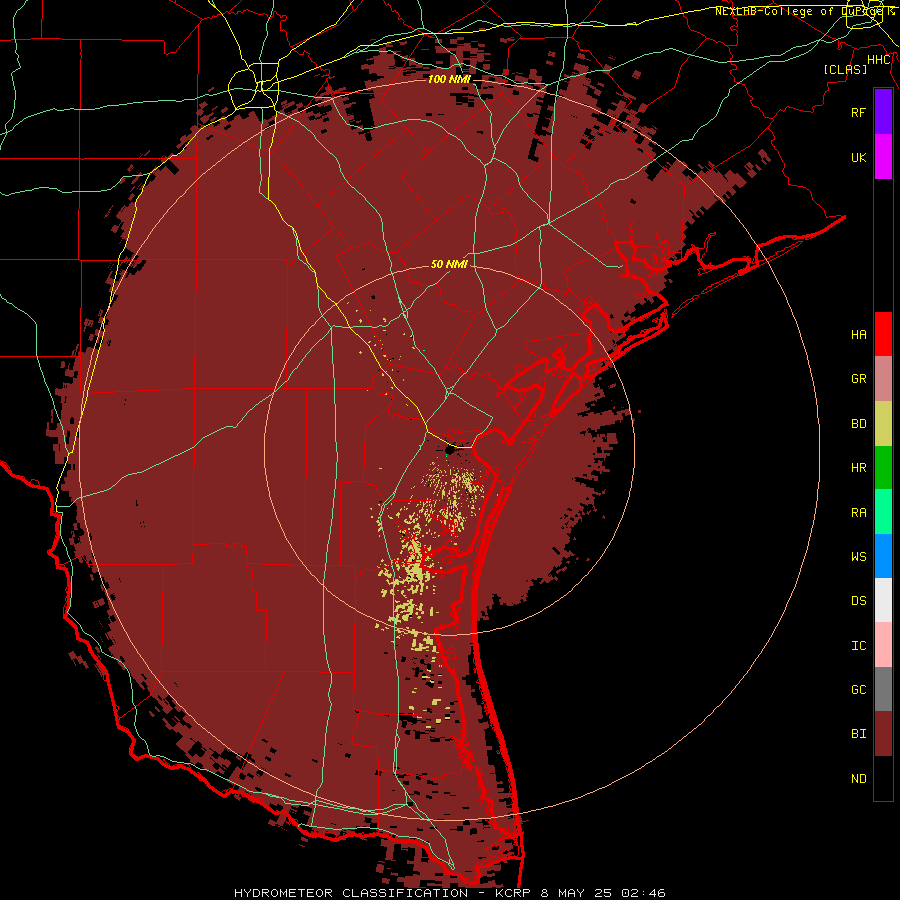Click the 'RF' legend label

pos(858,112)
